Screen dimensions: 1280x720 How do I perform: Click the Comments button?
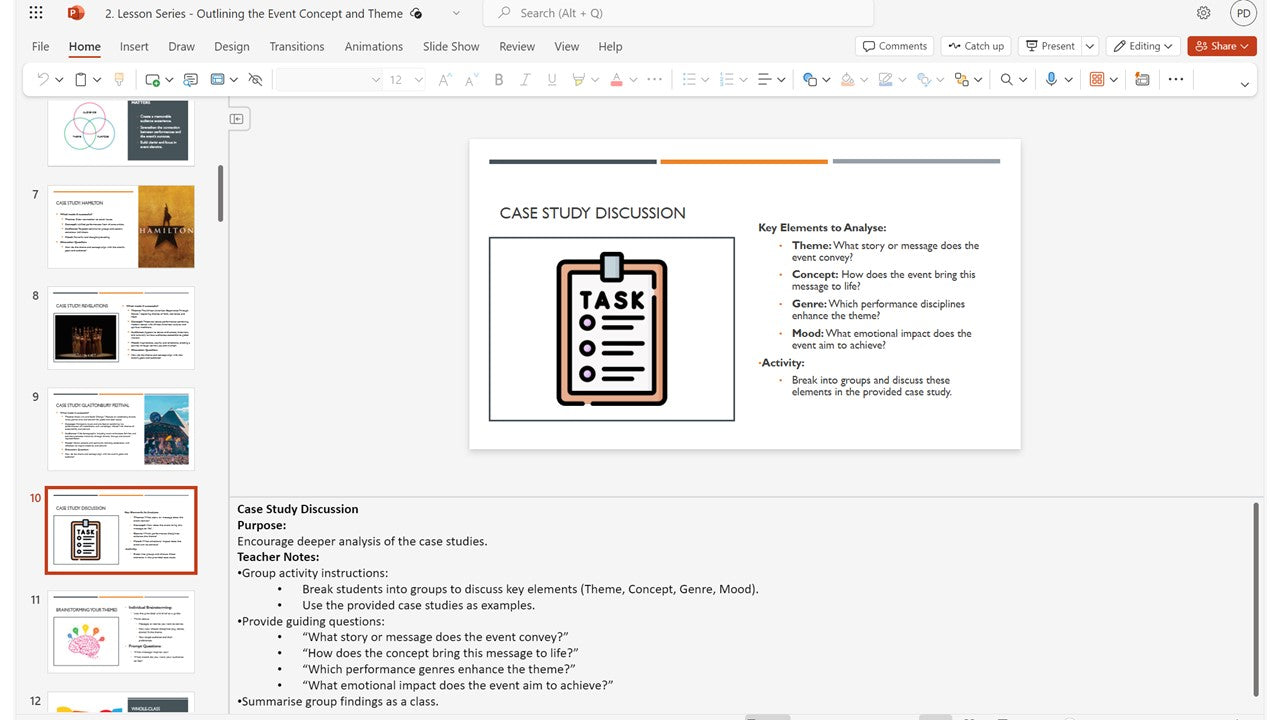click(x=894, y=46)
